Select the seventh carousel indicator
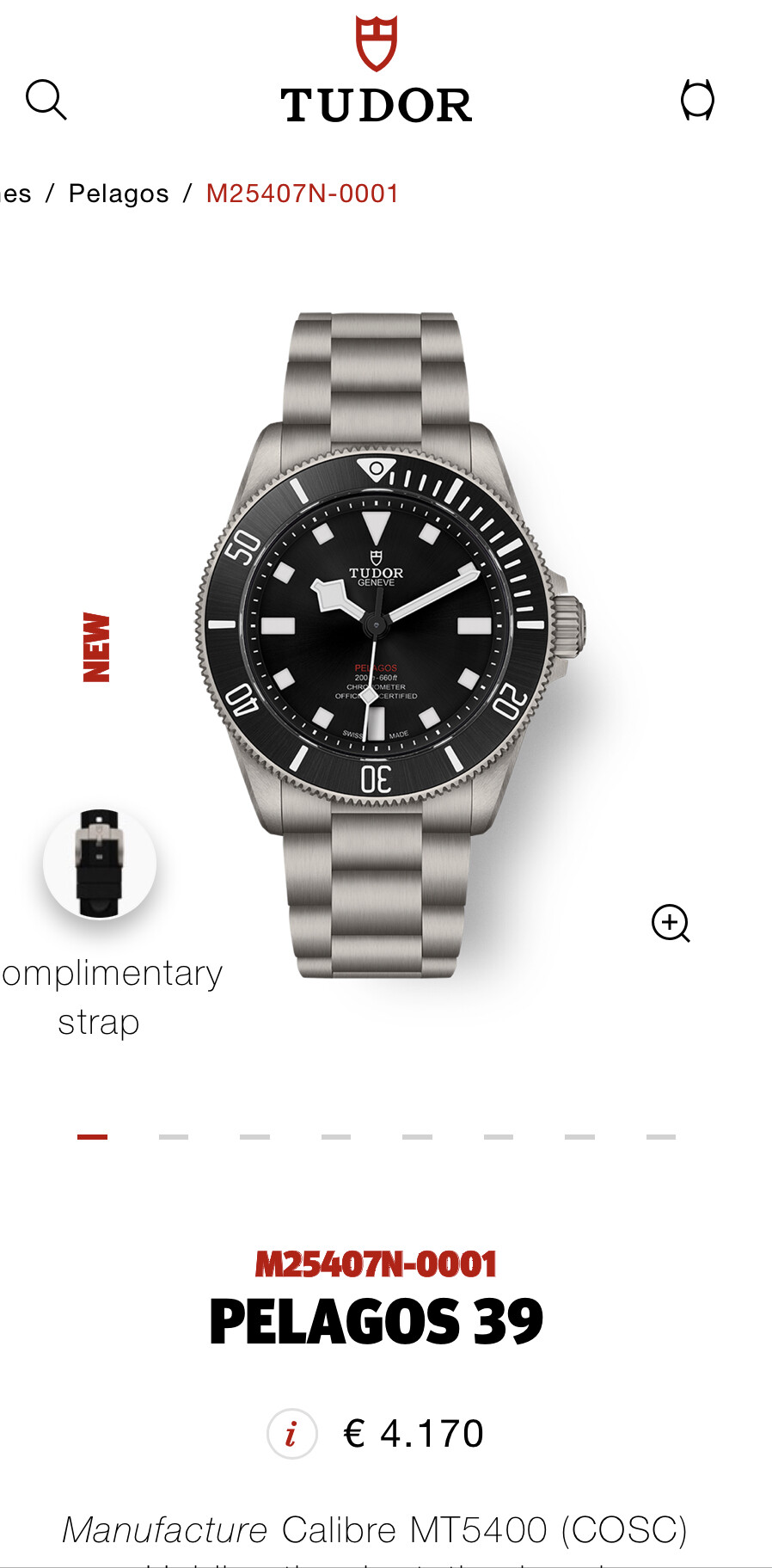Screen dimensions: 772x1568 [579, 1137]
